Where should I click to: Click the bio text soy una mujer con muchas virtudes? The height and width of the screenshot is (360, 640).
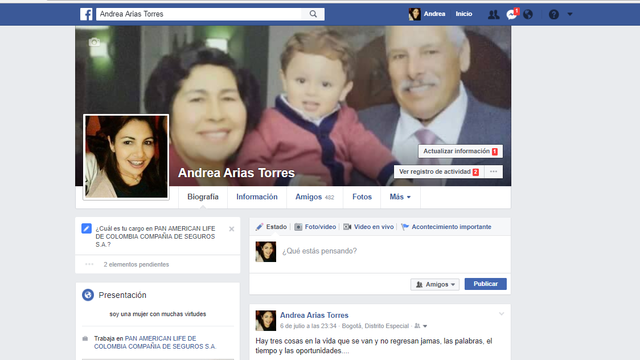click(x=158, y=314)
